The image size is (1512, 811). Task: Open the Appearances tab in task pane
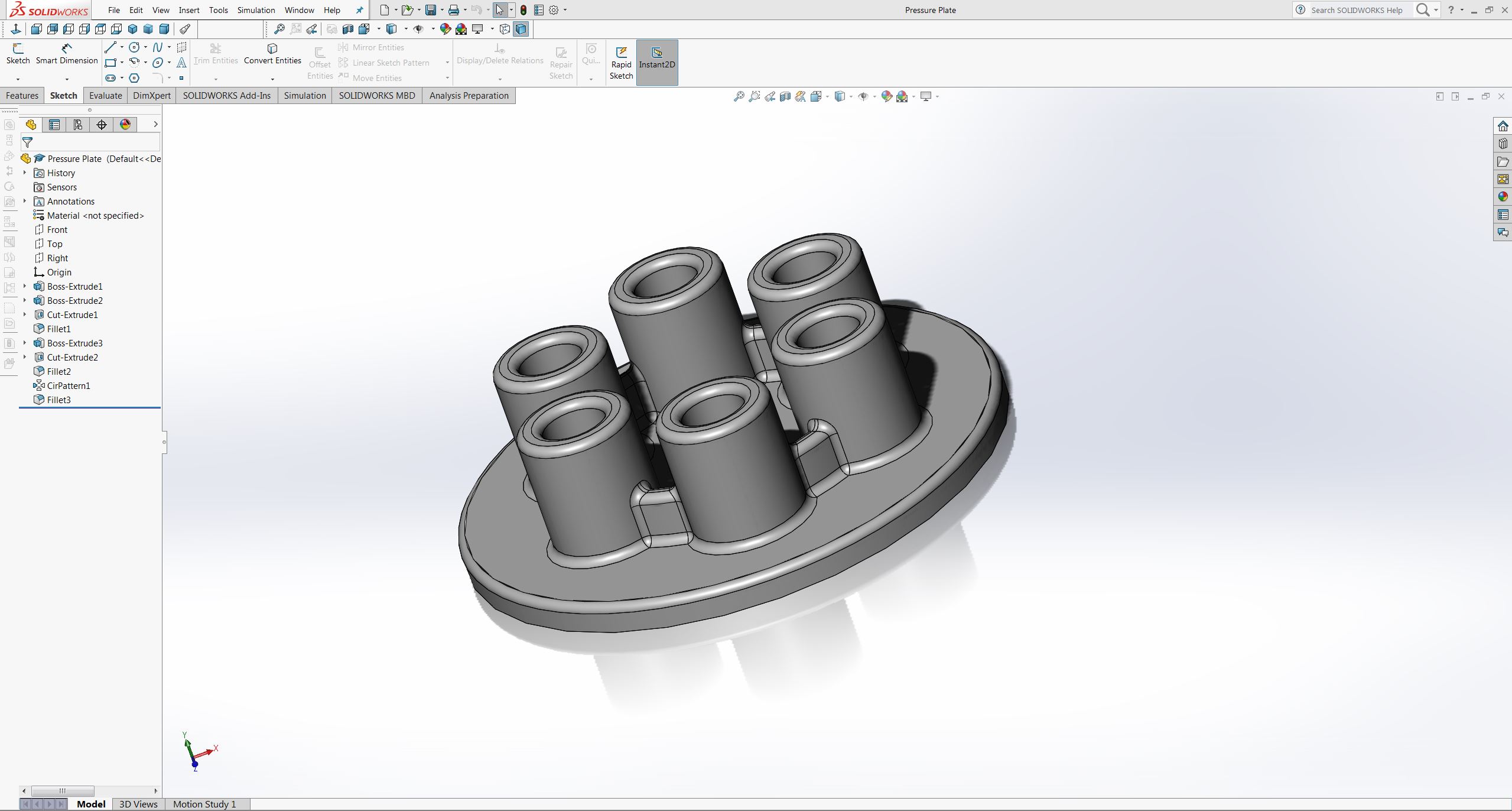1503,197
